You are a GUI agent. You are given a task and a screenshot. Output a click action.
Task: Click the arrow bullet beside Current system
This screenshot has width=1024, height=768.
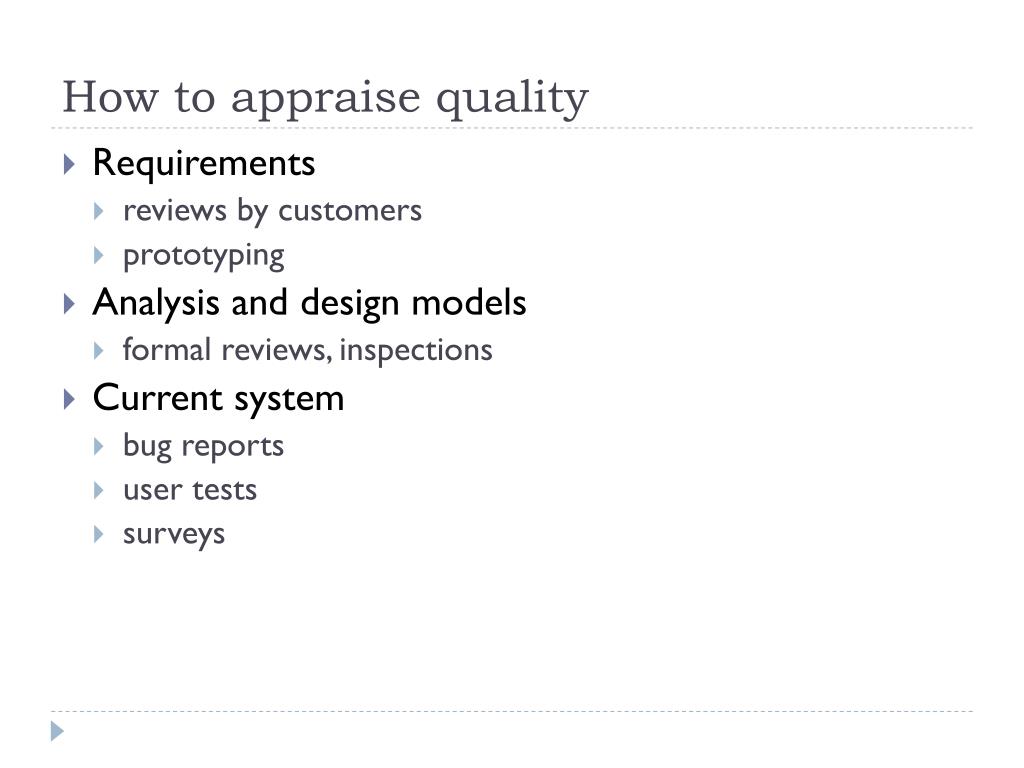click(69, 399)
